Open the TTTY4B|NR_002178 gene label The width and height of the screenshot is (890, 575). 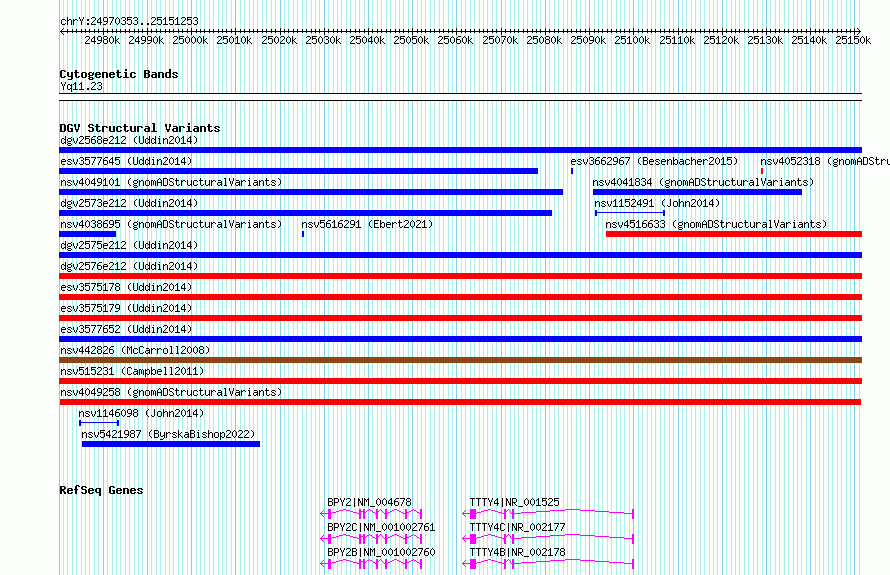point(517,552)
